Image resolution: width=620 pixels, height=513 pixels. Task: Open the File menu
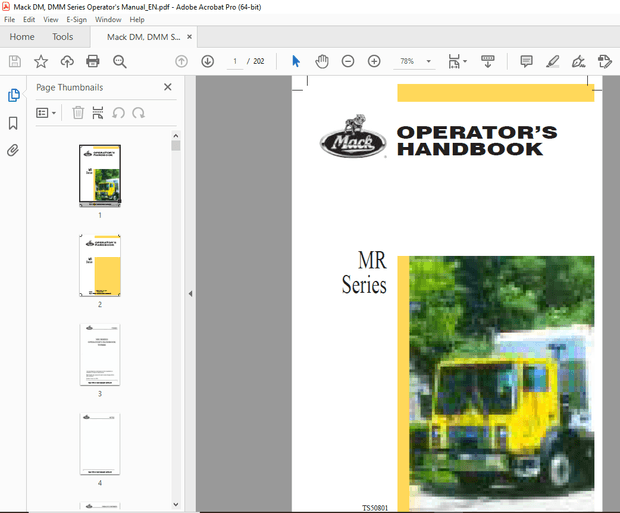(x=9, y=19)
